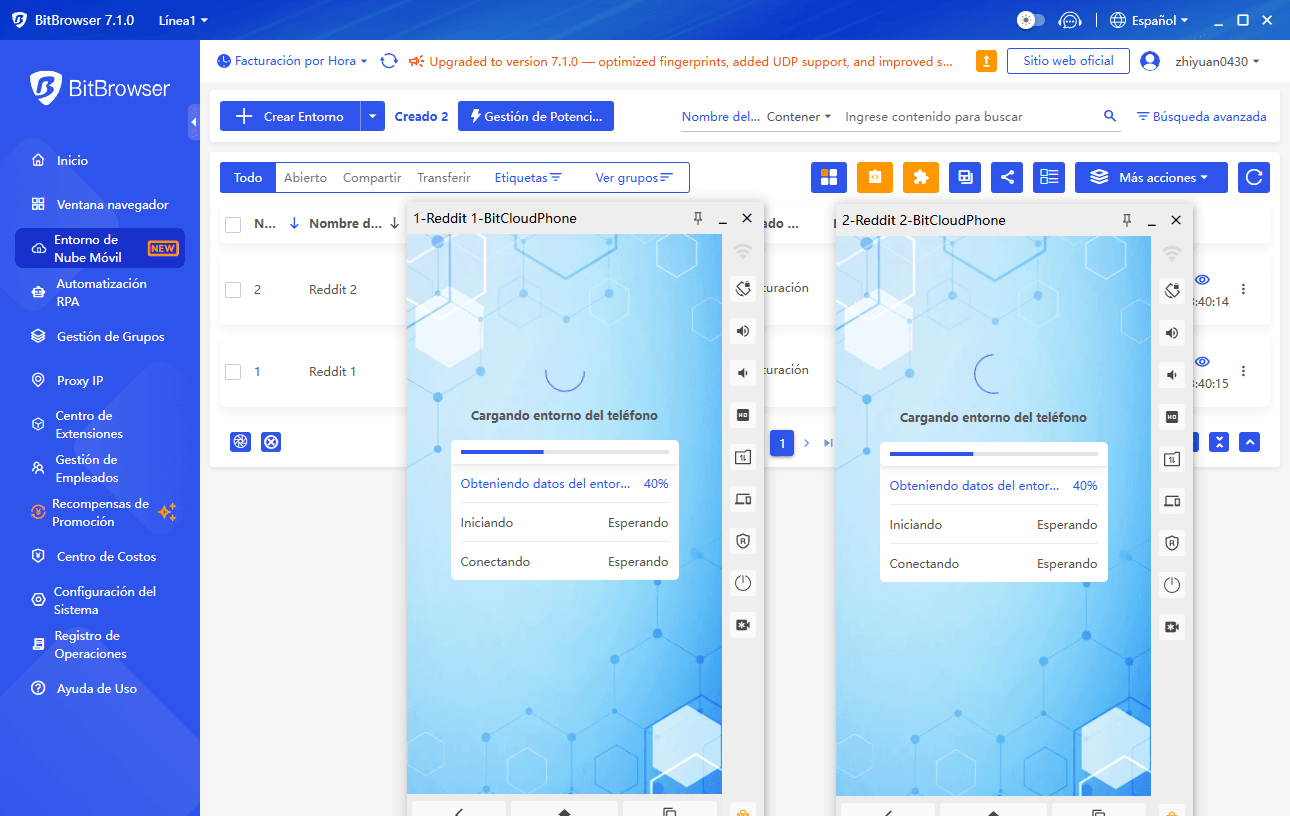Rotate screen in 1-Reddit 1 phone window
Screen dimensions: 1290x816
tap(742, 289)
